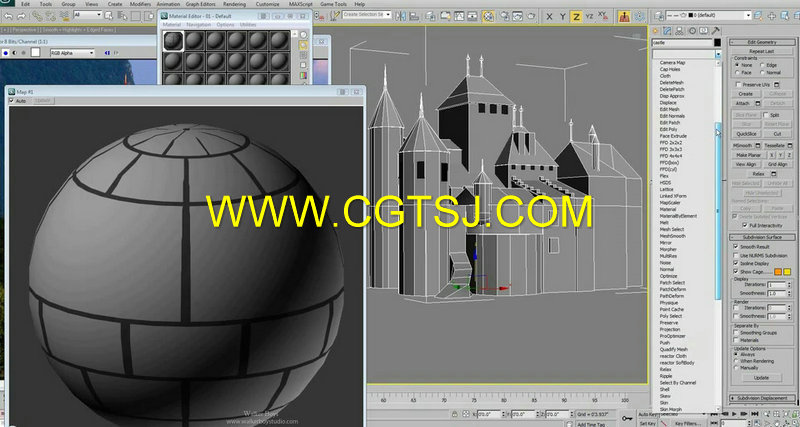The width and height of the screenshot is (800, 427).
Task: Collapse the Edit Geometry rollout
Action: 762,42
